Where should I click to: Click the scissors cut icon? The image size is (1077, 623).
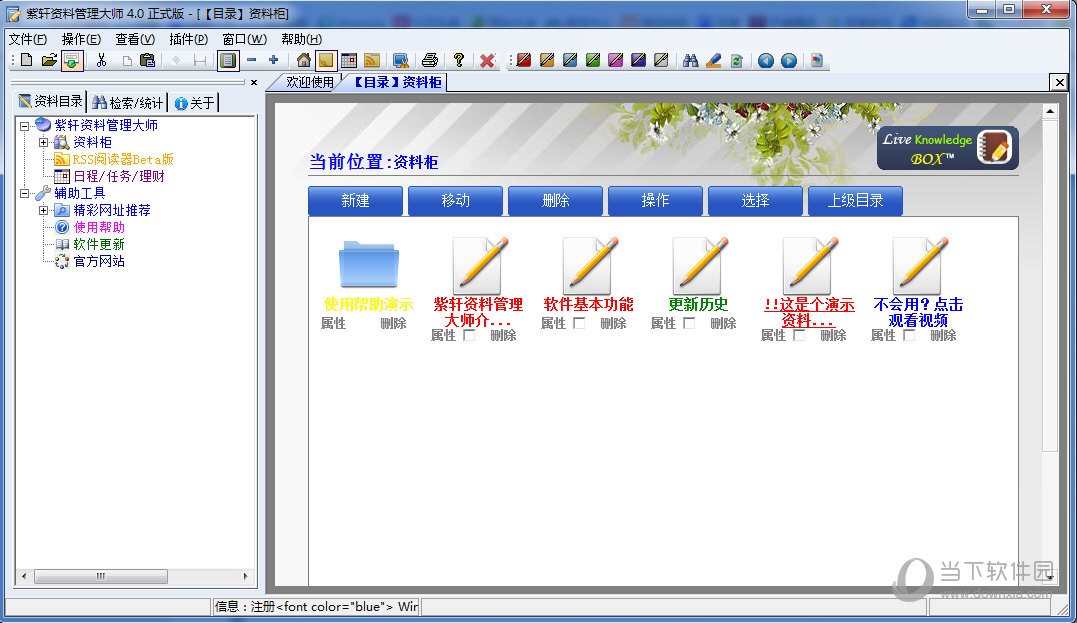102,60
